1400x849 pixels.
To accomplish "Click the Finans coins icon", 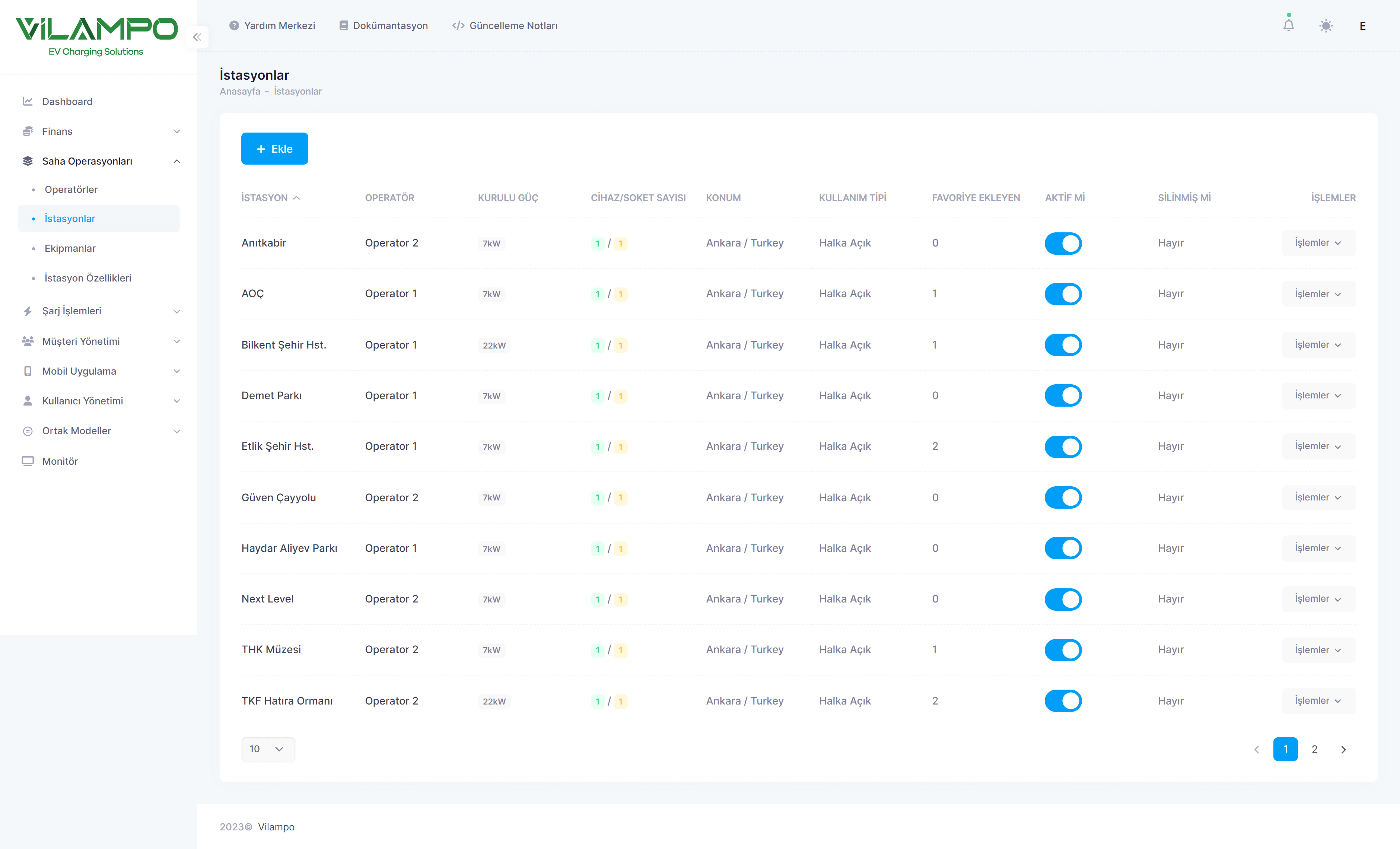I will [27, 131].
